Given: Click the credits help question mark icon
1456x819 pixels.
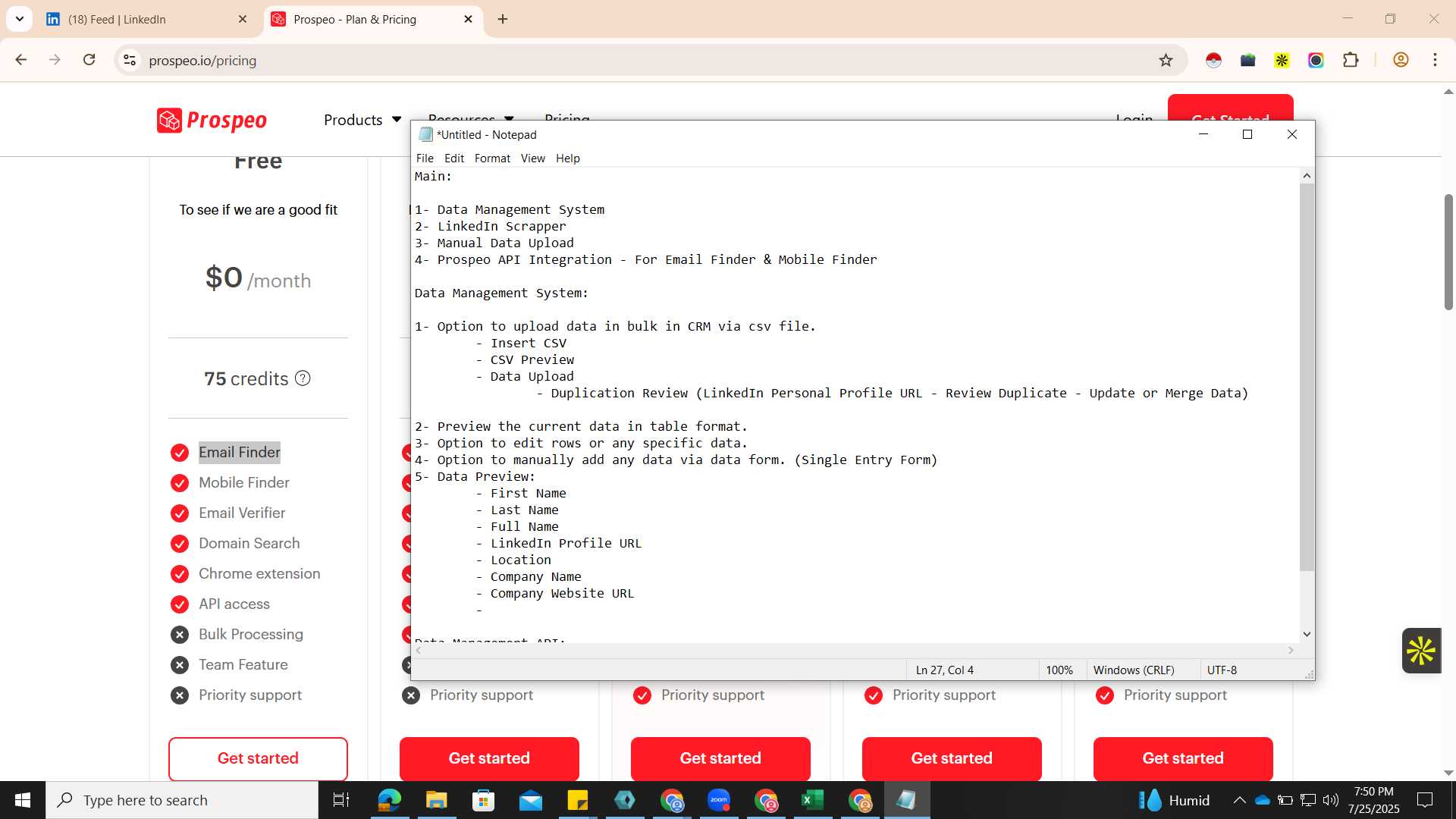Looking at the screenshot, I should tap(303, 378).
